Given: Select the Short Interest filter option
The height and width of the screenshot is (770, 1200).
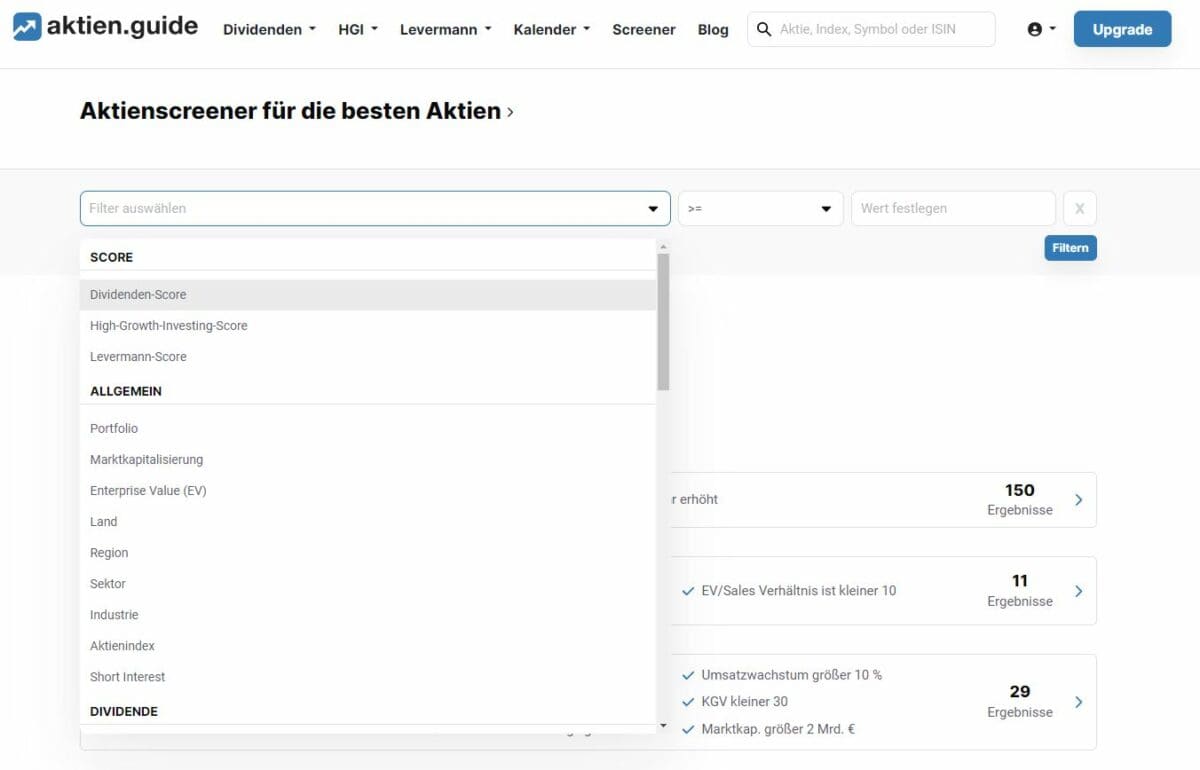Looking at the screenshot, I should click(x=127, y=677).
